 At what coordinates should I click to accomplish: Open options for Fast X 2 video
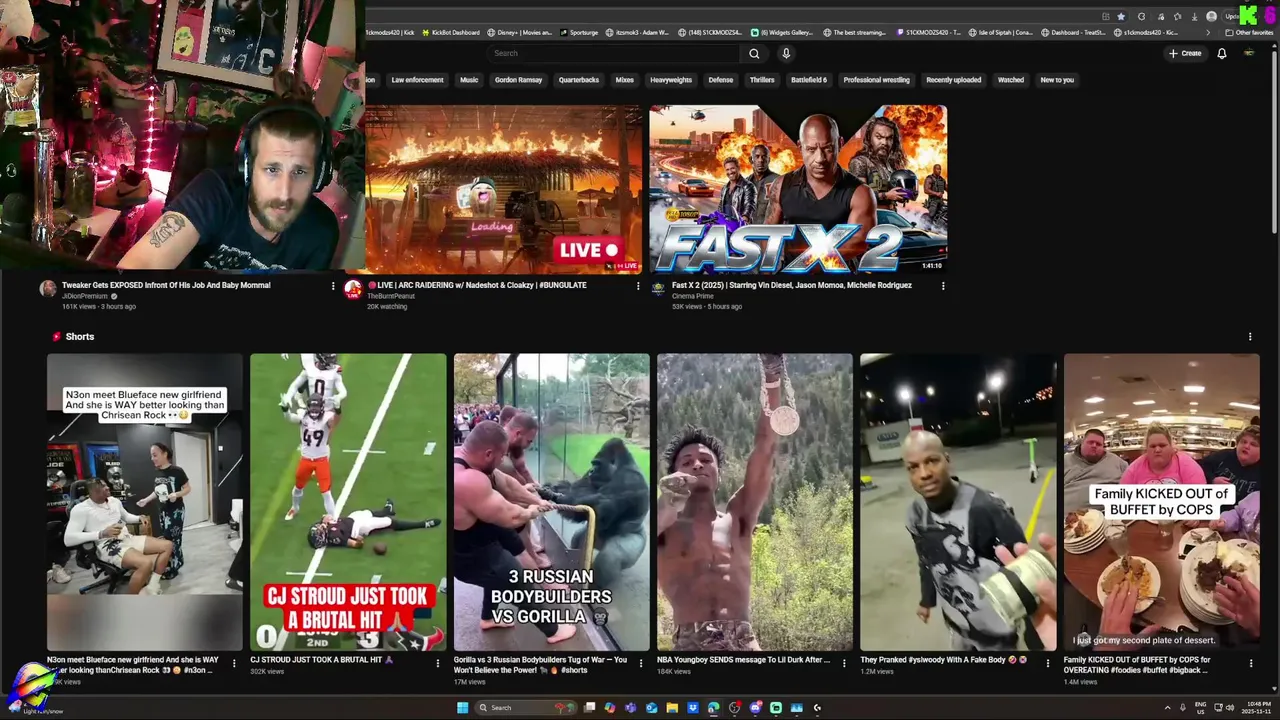coord(943,286)
